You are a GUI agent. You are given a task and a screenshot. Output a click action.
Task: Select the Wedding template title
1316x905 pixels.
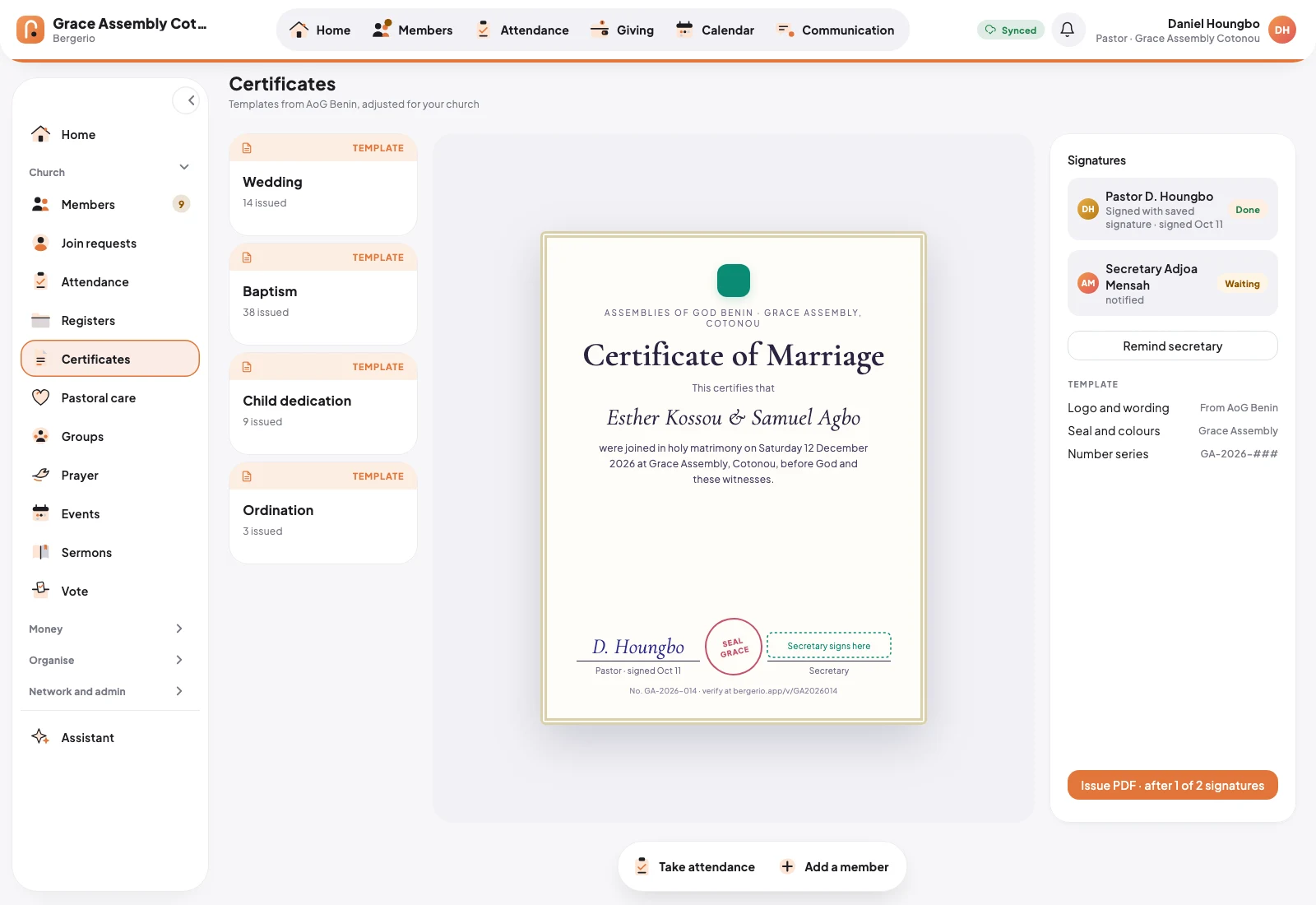[x=272, y=182]
